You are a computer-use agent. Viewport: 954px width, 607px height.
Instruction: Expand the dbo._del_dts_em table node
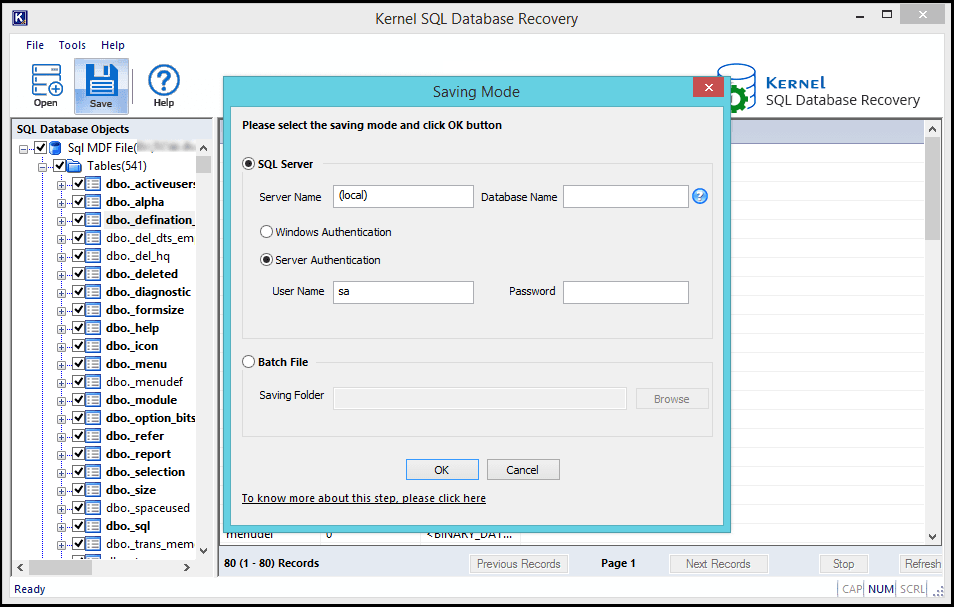(x=61, y=239)
